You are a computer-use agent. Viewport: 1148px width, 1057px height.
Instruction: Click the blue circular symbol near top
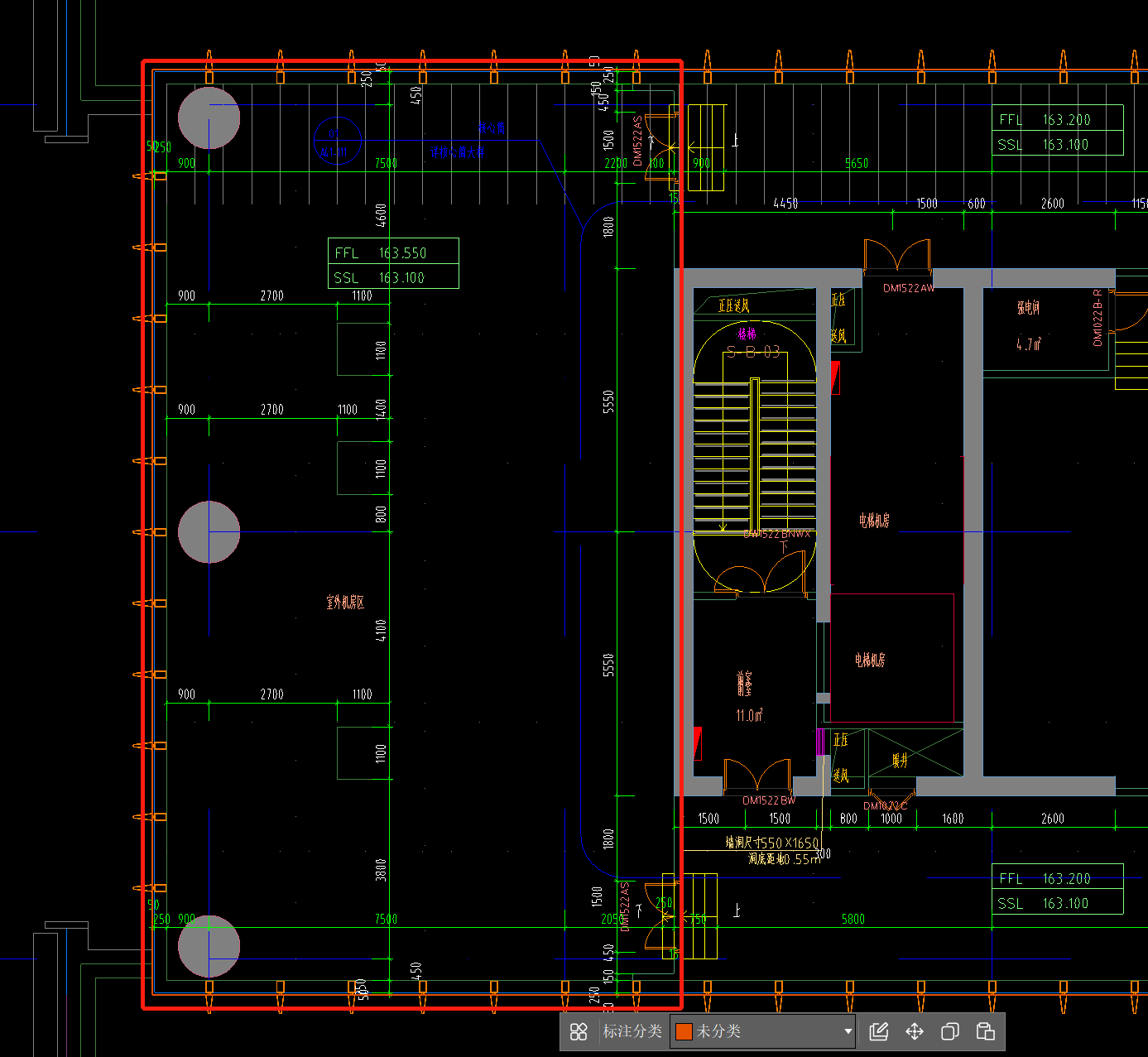(337, 141)
